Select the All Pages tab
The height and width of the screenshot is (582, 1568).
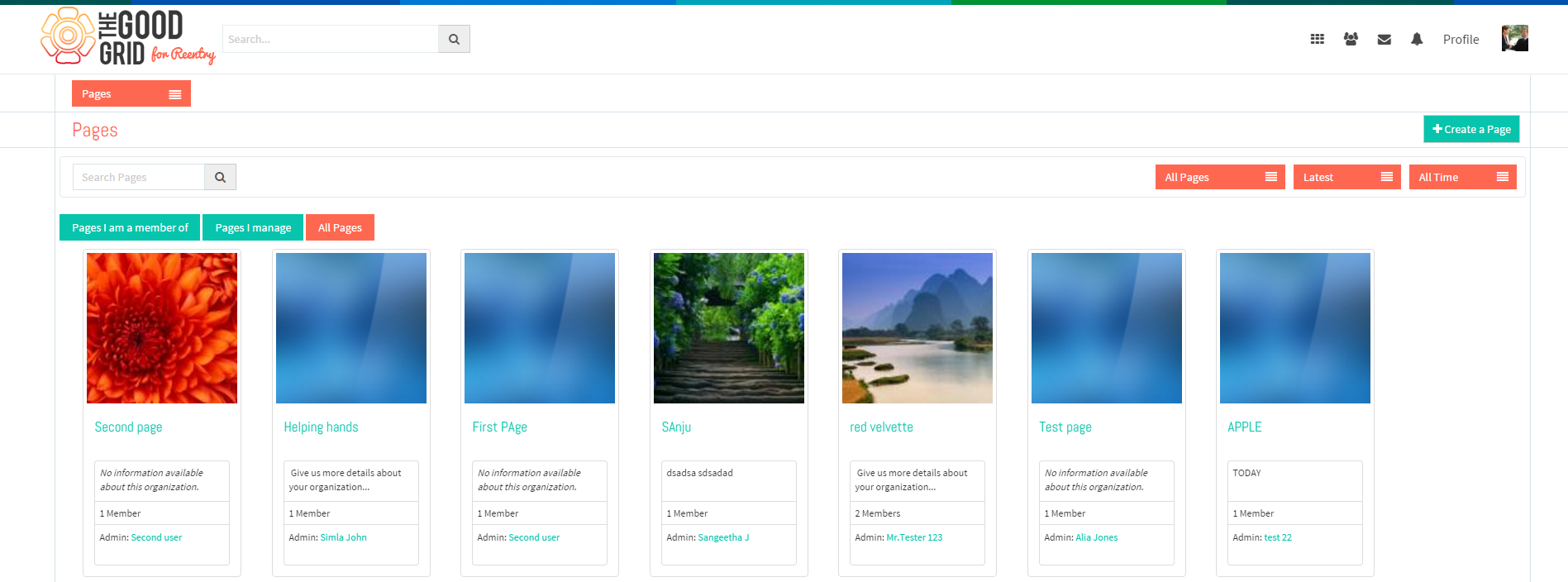tap(340, 227)
